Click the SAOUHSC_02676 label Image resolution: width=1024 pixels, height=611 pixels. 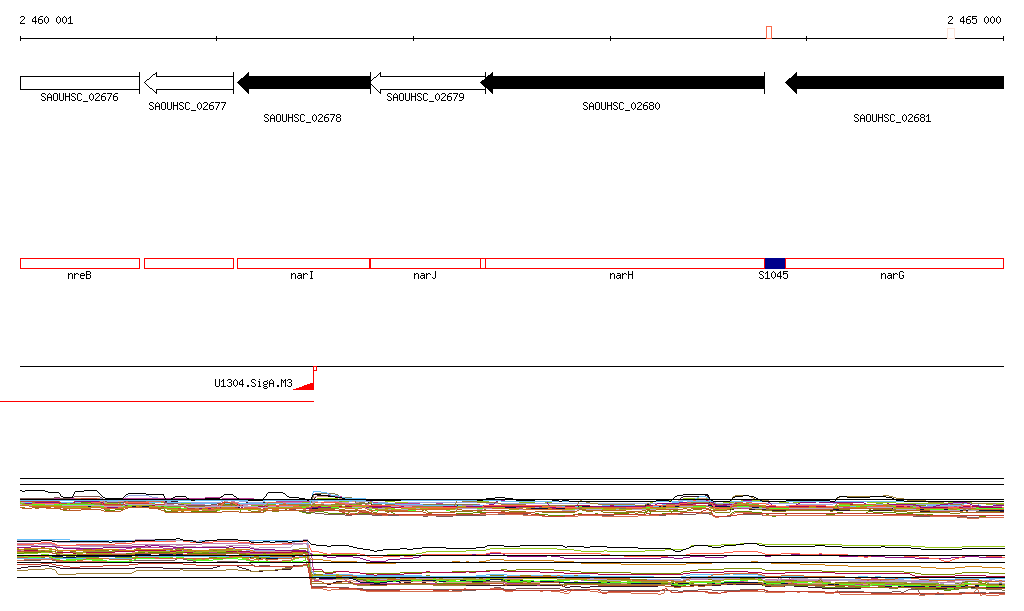(79, 97)
